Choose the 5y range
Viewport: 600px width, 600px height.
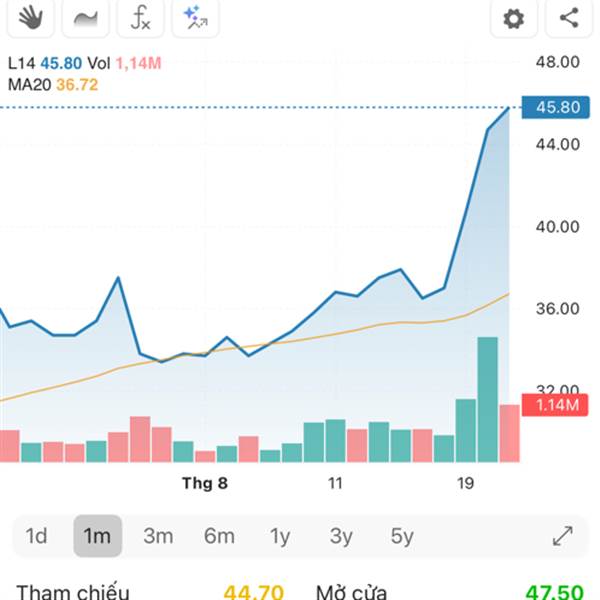pos(402,536)
